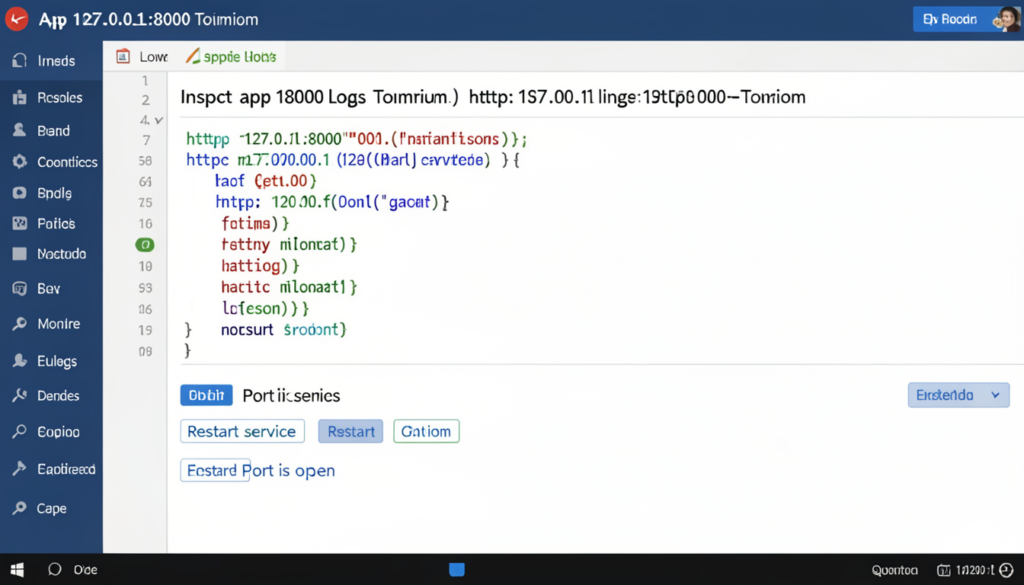Click the Bpols camera icon
Screen dimensions: 1024x585
[19, 193]
